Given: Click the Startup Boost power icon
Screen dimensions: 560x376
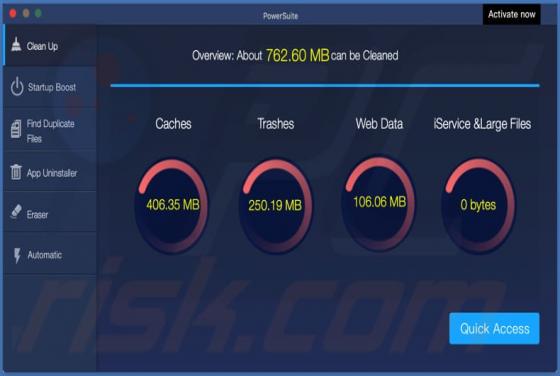Looking at the screenshot, I should coord(17,86).
